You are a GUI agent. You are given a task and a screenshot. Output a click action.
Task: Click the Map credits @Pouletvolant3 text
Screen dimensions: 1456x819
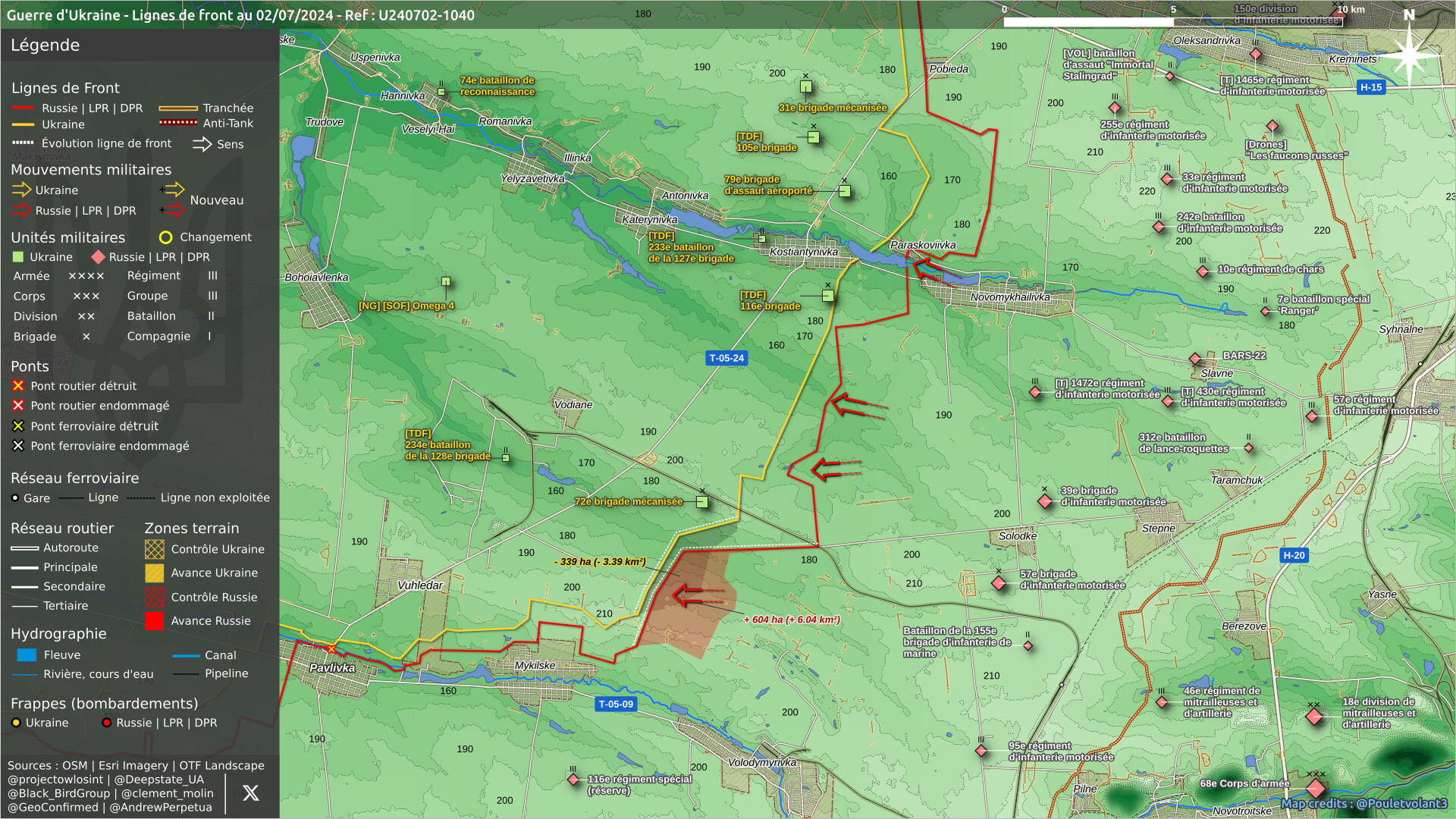click(x=1363, y=804)
